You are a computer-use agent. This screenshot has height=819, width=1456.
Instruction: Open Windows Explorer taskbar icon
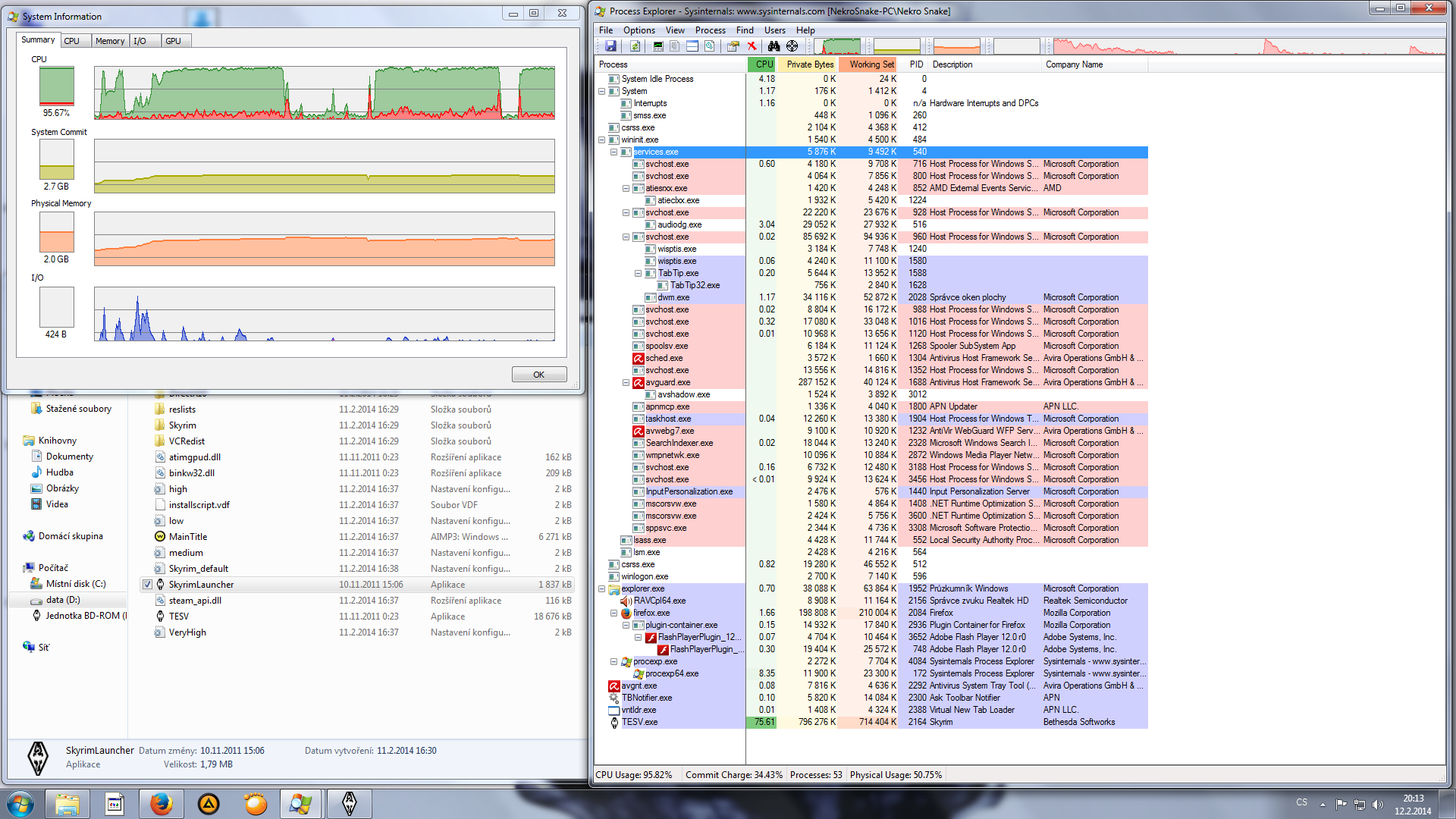(67, 804)
